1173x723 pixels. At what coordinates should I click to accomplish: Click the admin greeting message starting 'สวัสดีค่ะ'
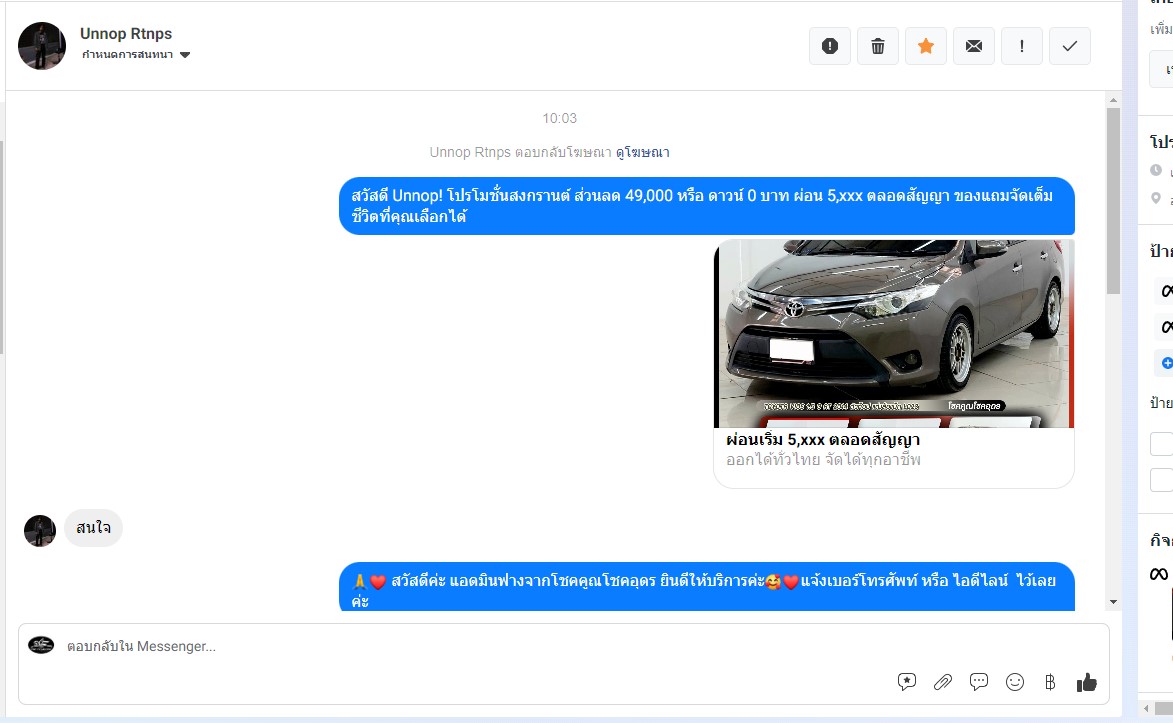(707, 588)
